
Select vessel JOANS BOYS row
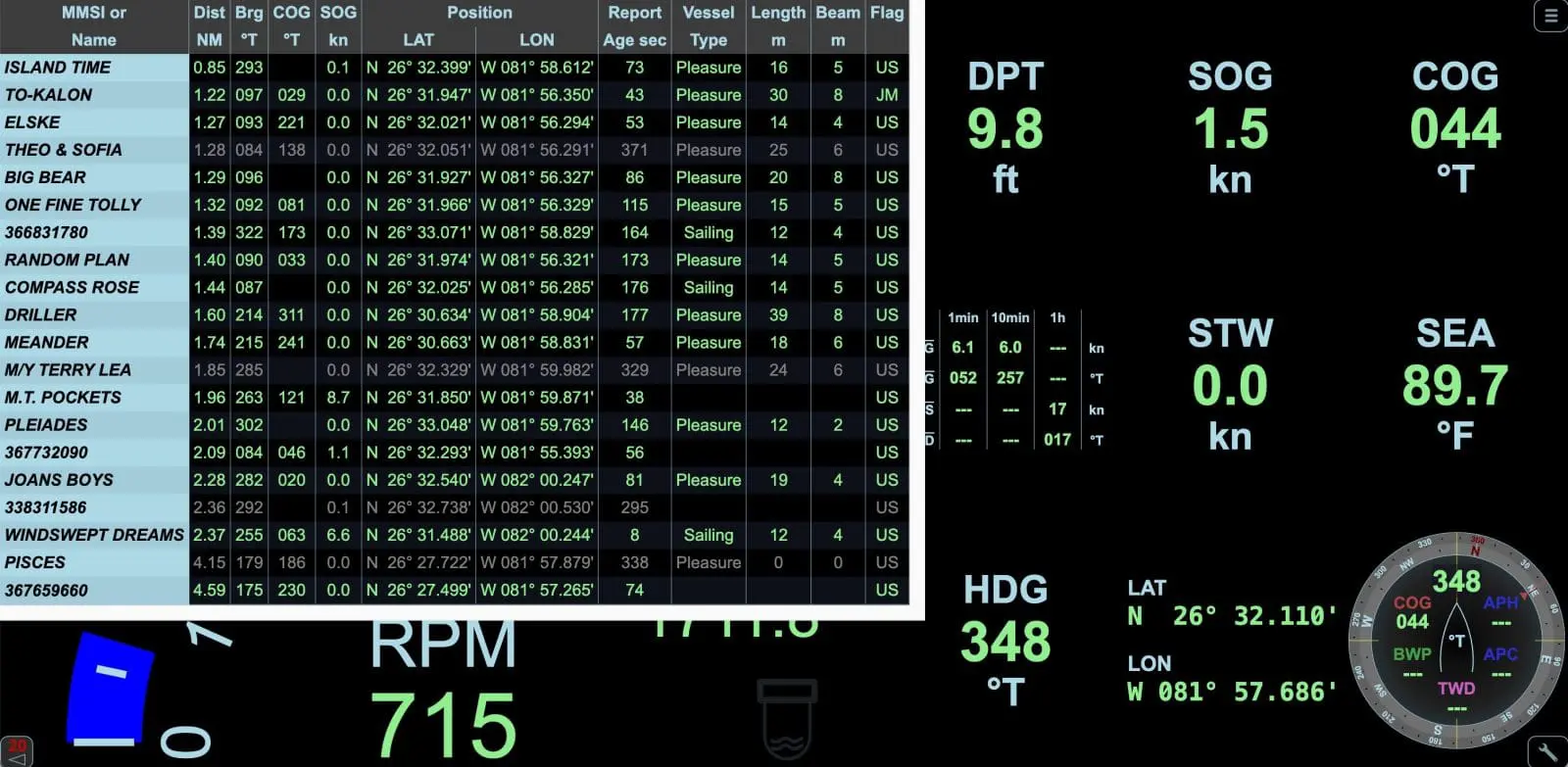(x=454, y=480)
